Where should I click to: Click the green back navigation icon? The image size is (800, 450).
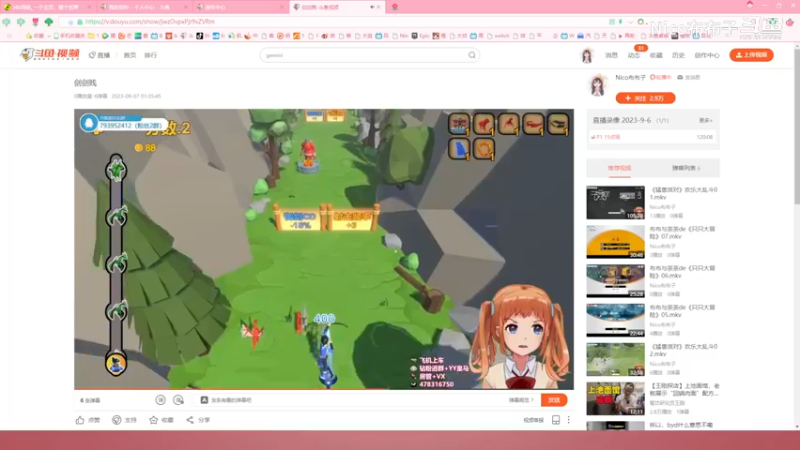click(x=7, y=22)
